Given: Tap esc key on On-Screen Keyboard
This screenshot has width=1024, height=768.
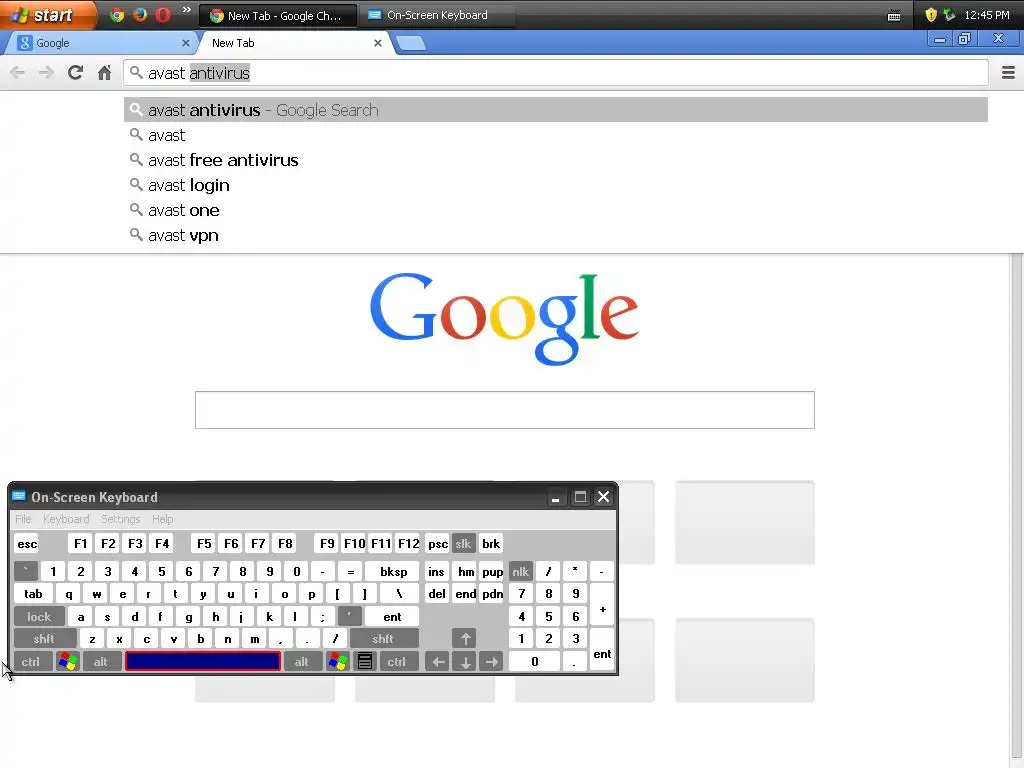Looking at the screenshot, I should [x=27, y=544].
